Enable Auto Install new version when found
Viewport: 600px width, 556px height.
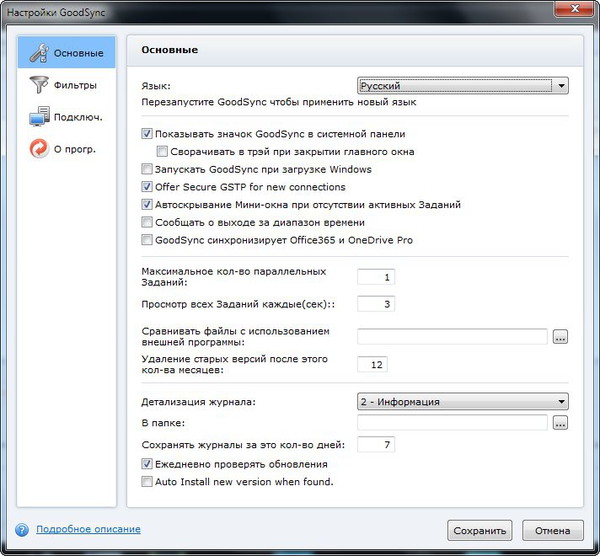147,481
